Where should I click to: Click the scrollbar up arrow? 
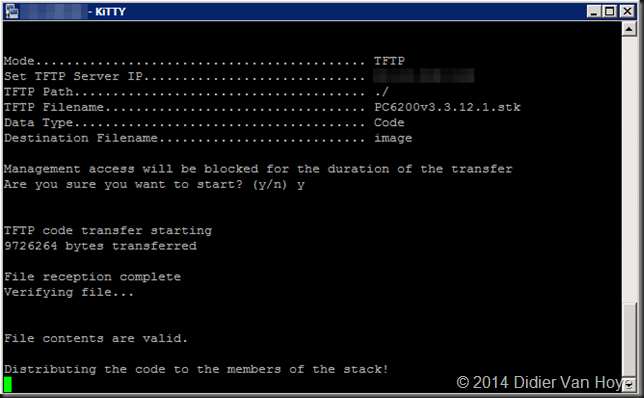click(x=629, y=30)
